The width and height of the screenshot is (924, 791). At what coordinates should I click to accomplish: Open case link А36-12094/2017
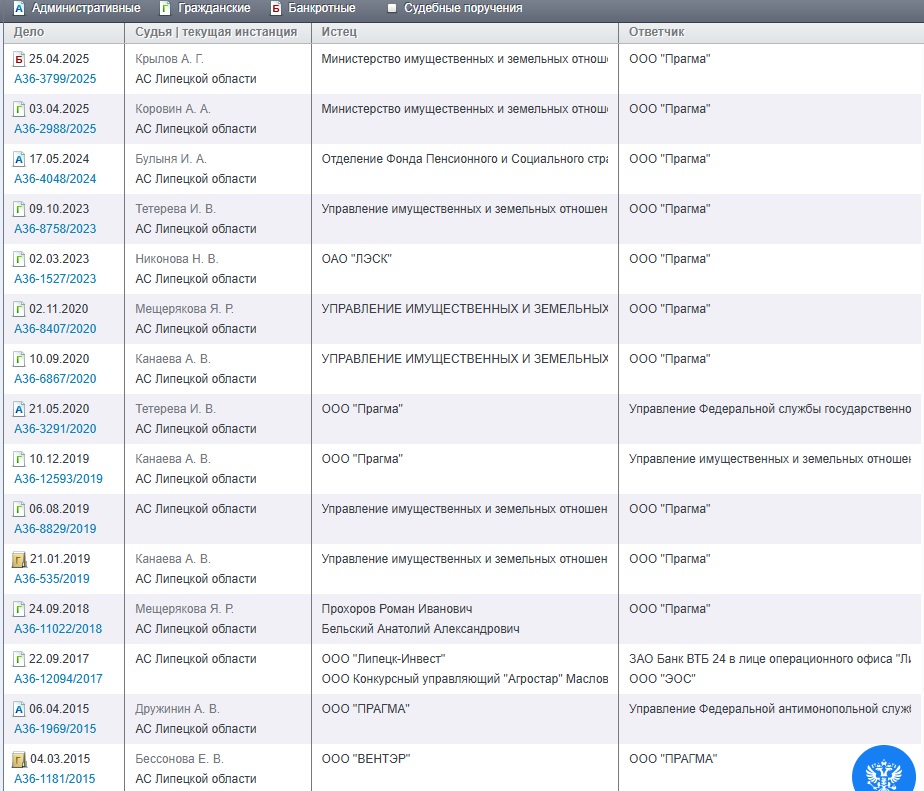click(58, 679)
